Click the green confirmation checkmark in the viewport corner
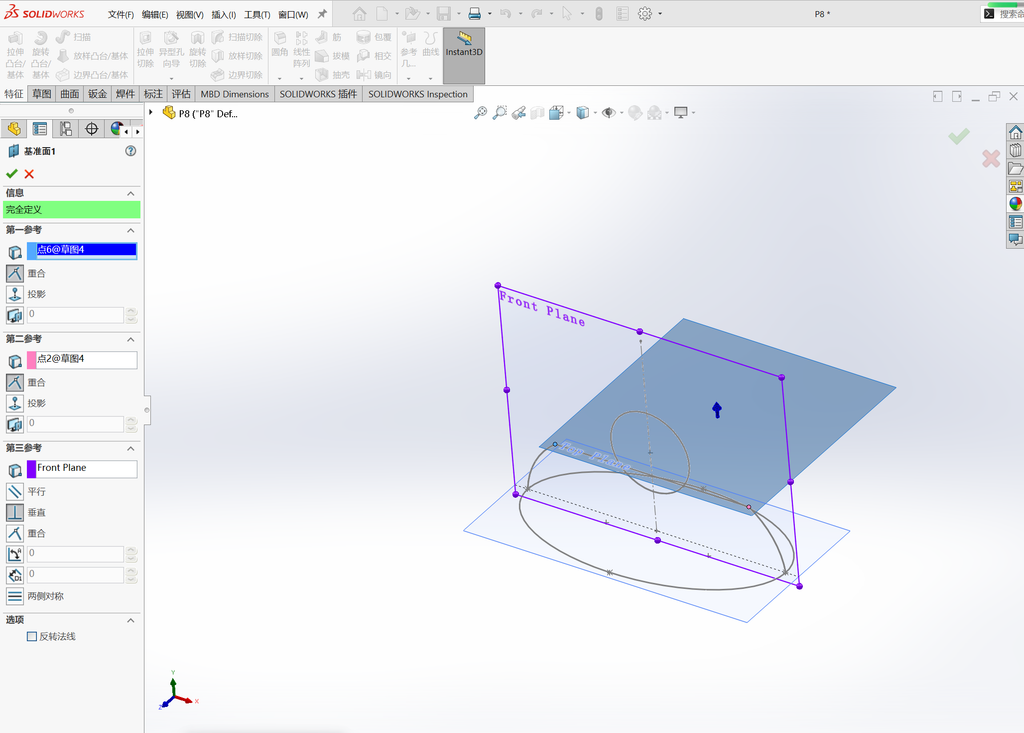 click(x=959, y=137)
